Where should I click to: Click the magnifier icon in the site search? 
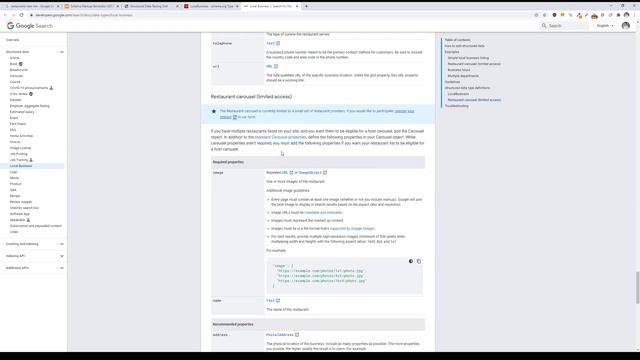(x=544, y=26)
